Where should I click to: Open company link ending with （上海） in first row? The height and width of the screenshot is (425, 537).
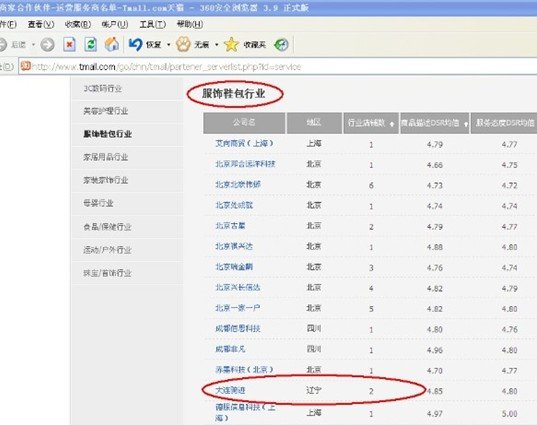244,143
